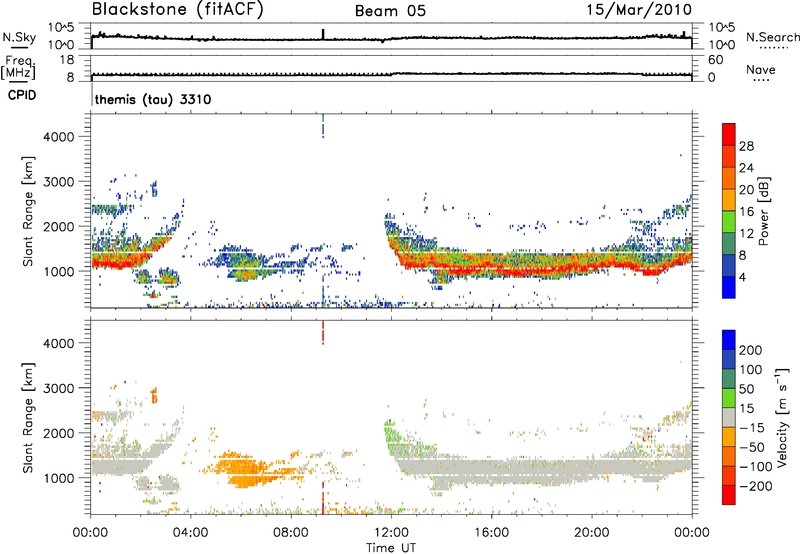
Task: Pick the bright blue bottom power segment
Action: point(729,287)
